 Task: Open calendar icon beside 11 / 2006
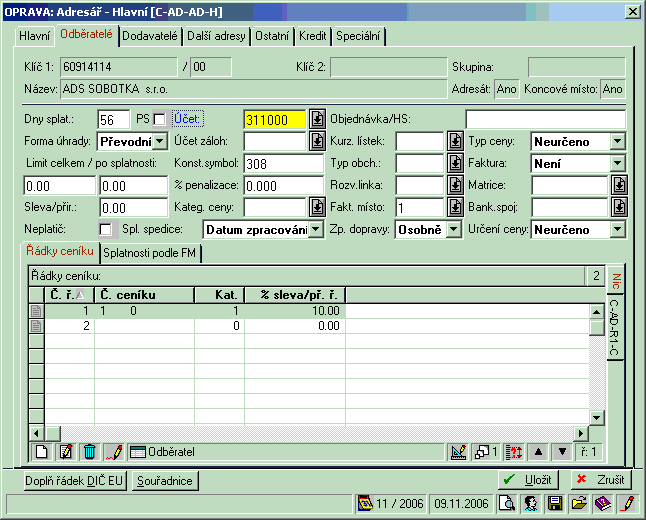point(365,504)
